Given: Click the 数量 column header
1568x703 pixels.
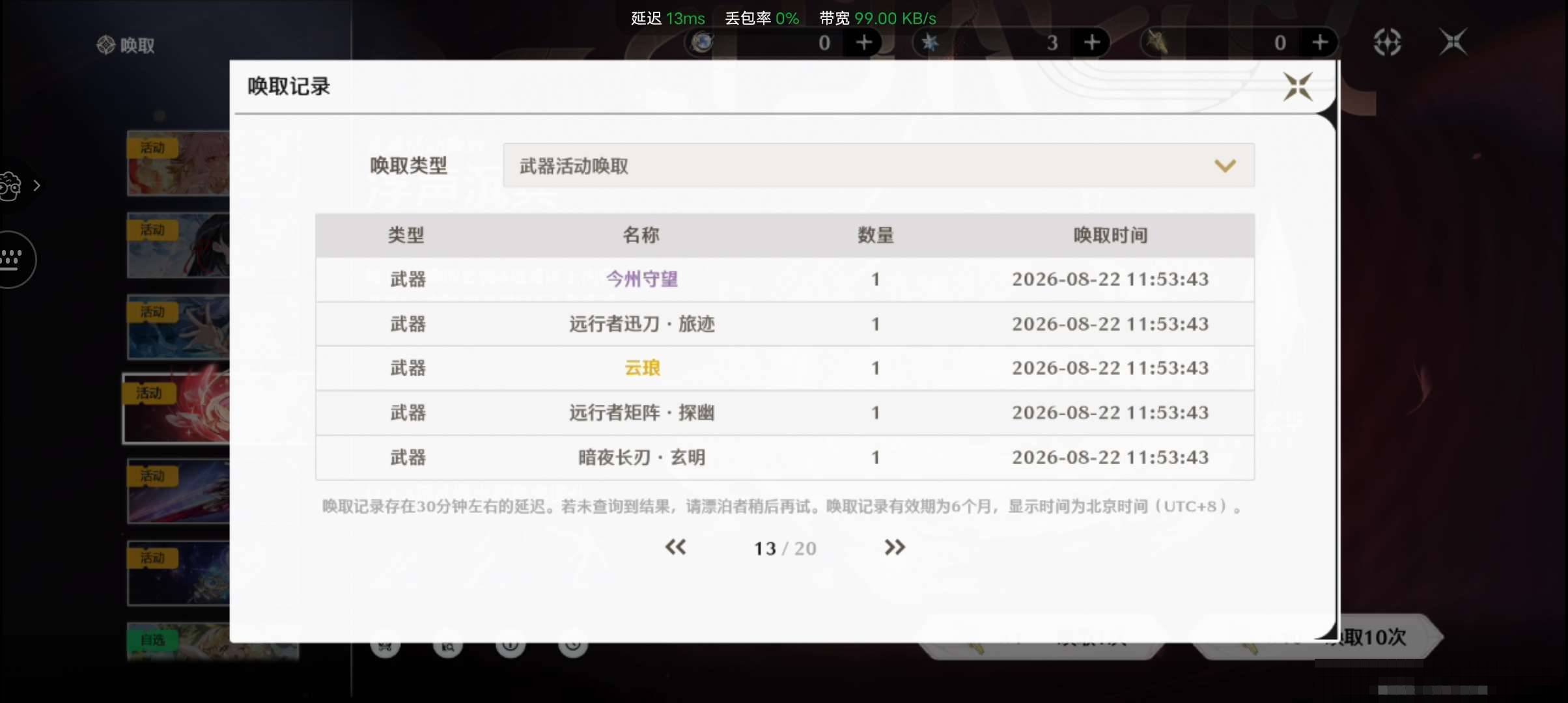Looking at the screenshot, I should click(876, 235).
